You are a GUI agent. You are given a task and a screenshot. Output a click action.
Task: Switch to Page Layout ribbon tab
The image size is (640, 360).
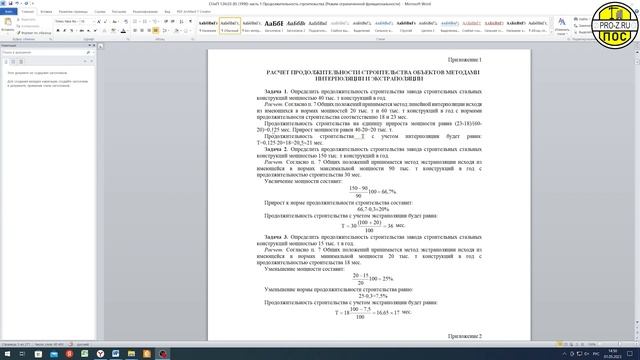pyautogui.click(x=73, y=11)
